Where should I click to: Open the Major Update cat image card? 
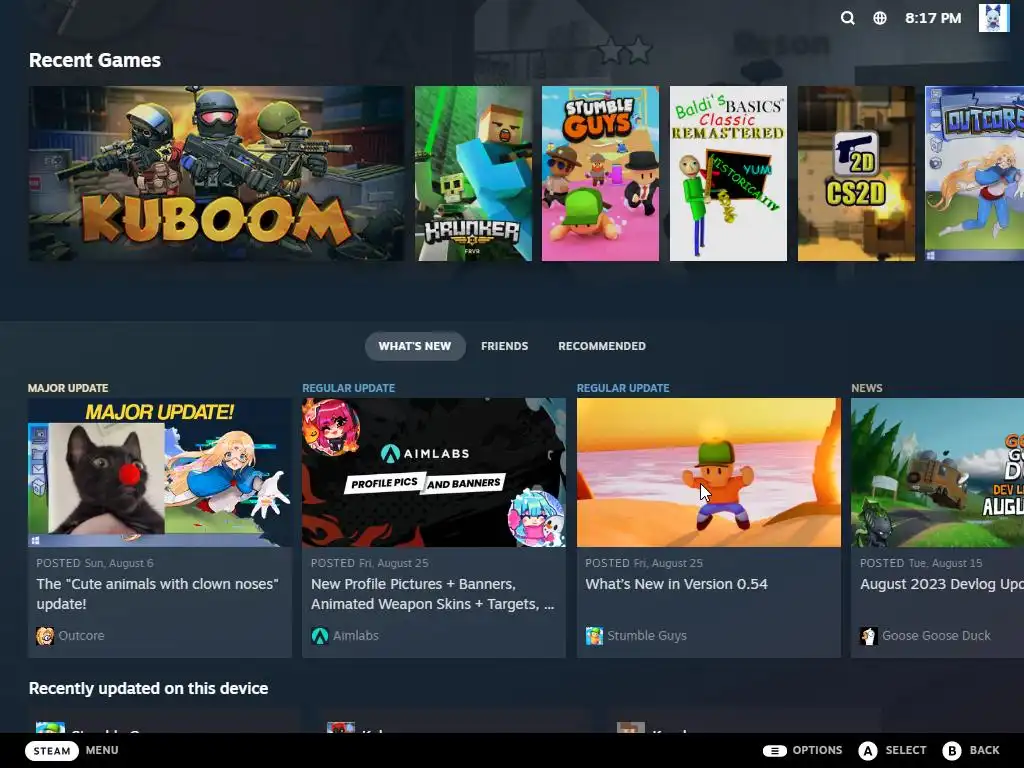tap(159, 472)
